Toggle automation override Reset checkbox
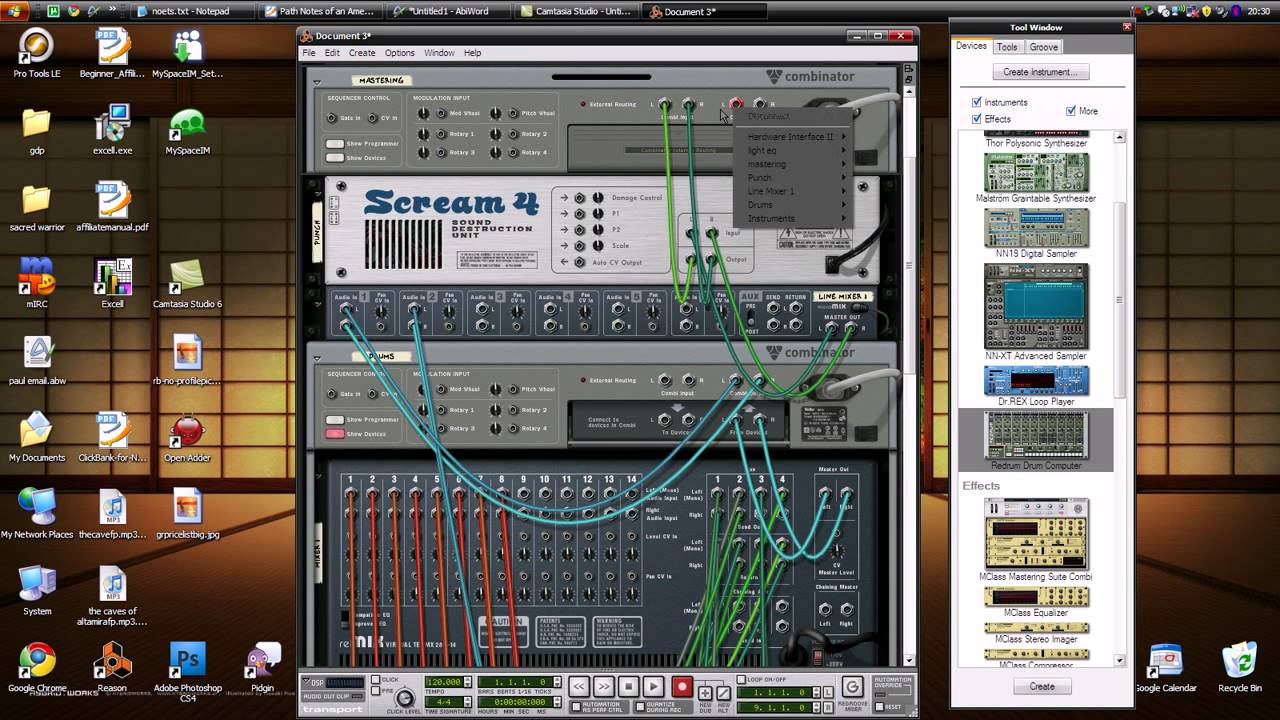1280x720 pixels. pyautogui.click(x=880, y=706)
